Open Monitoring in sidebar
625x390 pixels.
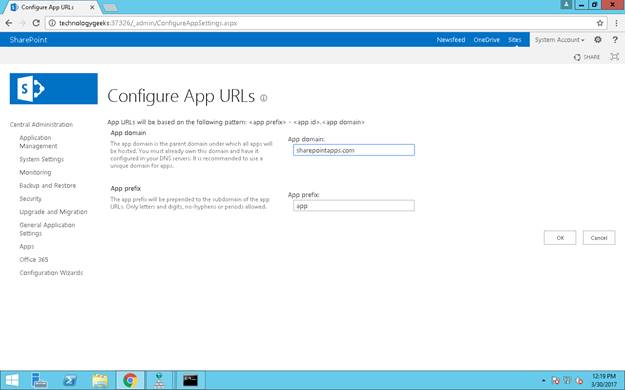35,172
